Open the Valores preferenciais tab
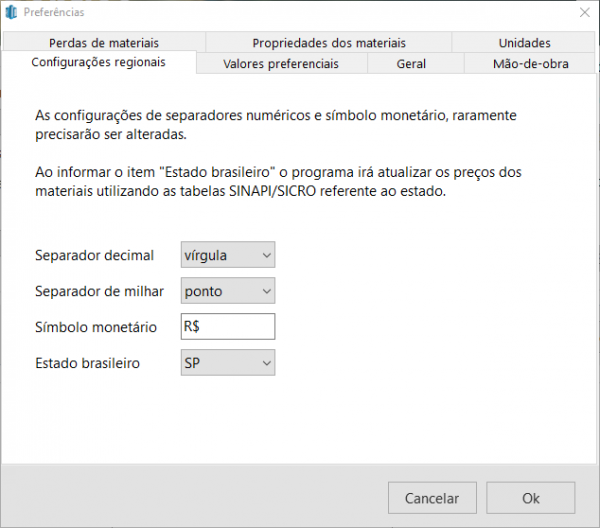The height and width of the screenshot is (528, 600). click(281, 64)
